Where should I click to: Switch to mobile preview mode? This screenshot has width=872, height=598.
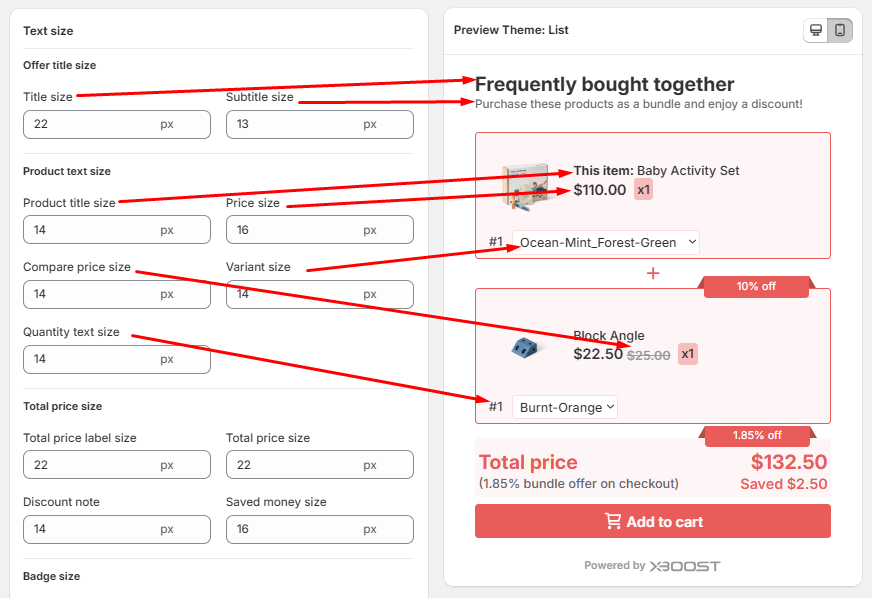coord(840,30)
